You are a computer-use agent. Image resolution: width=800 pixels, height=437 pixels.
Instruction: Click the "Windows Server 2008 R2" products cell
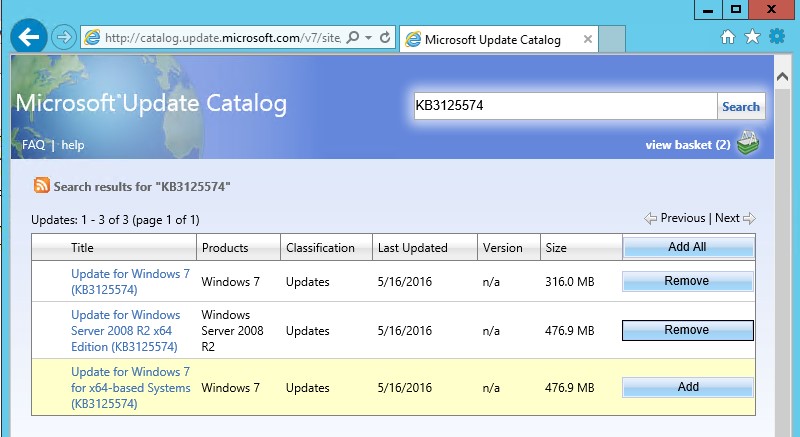click(232, 330)
